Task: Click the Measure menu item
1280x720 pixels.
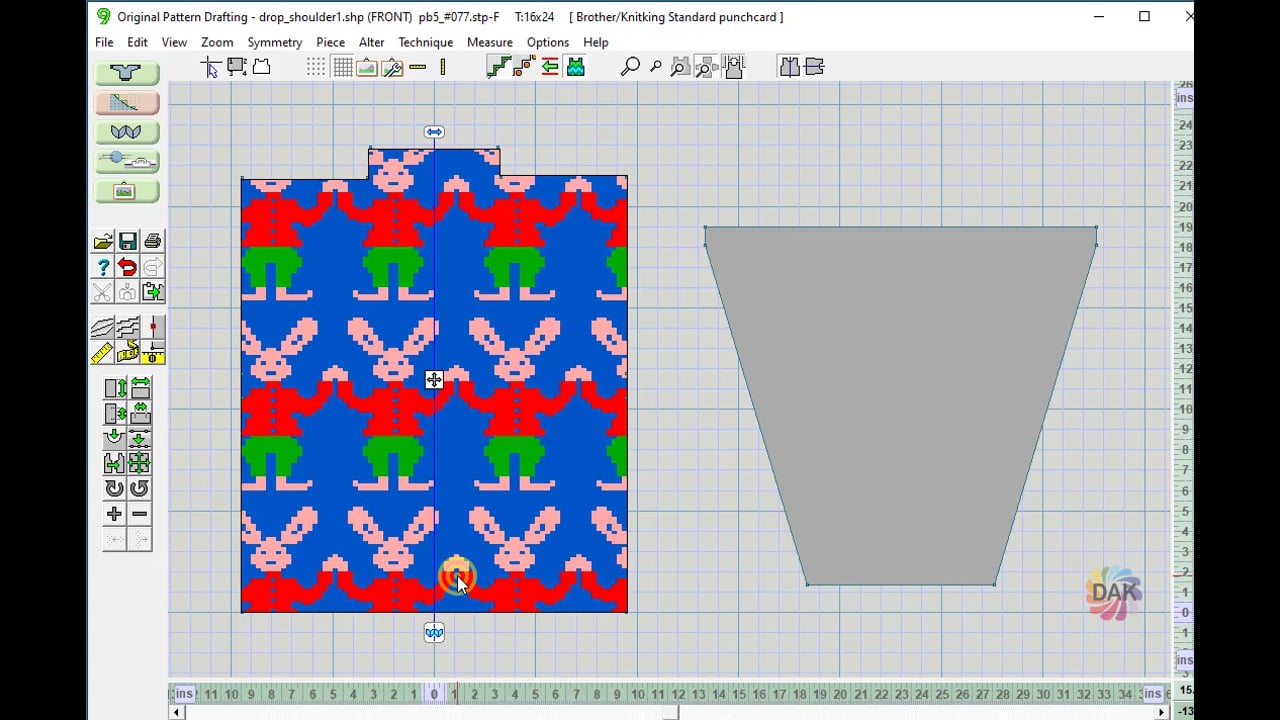Action: click(x=489, y=42)
